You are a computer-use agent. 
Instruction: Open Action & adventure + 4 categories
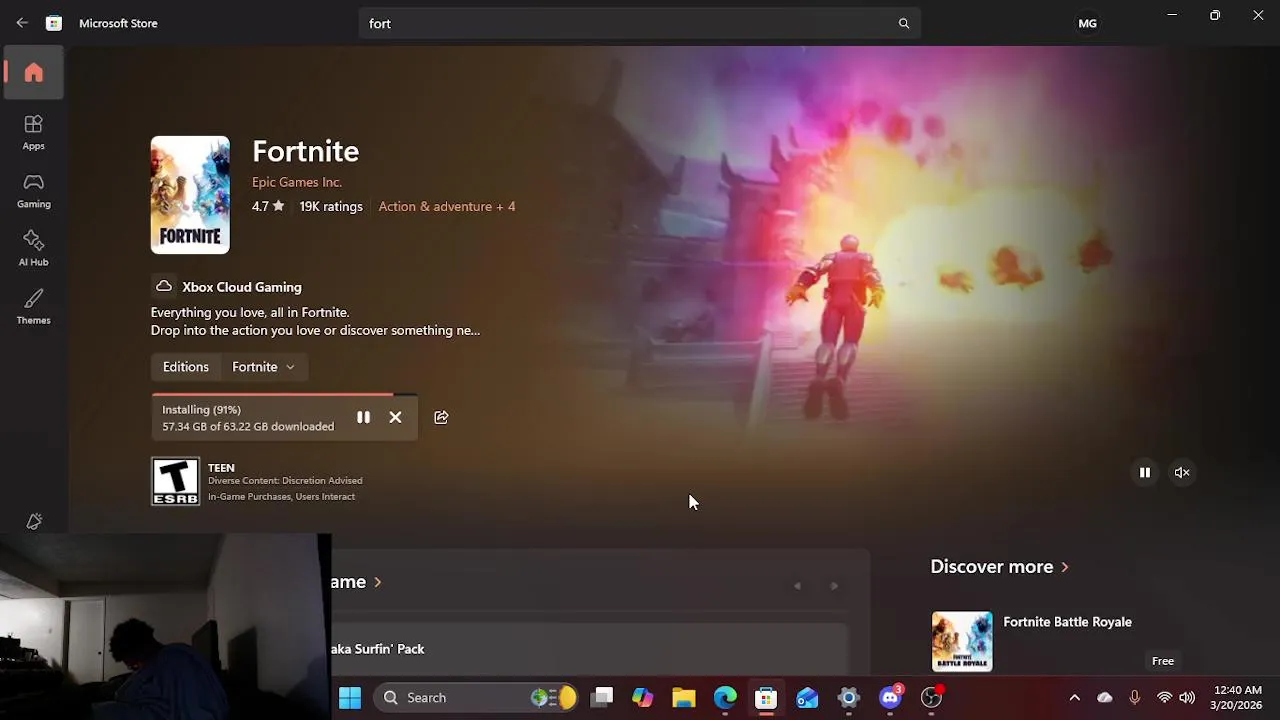[447, 206]
